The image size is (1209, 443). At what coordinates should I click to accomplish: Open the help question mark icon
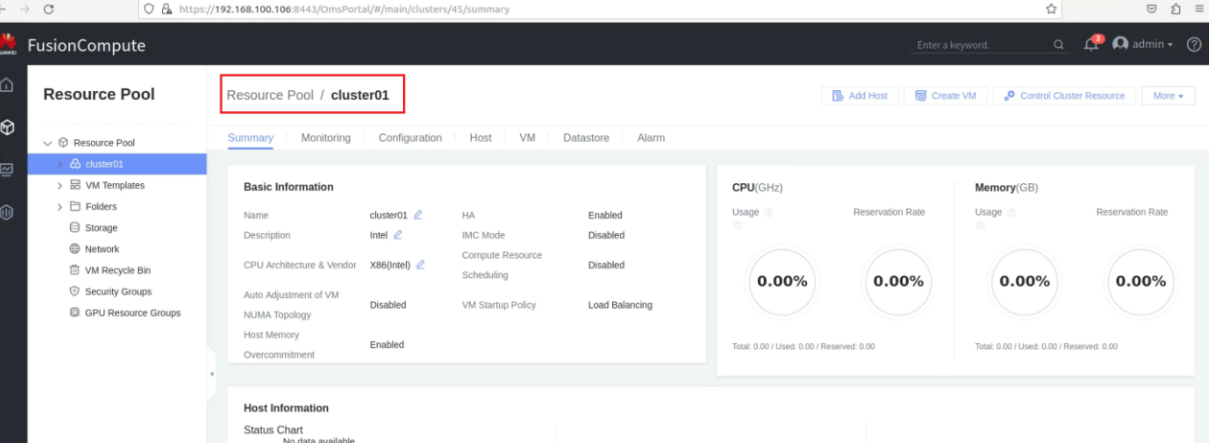[x=1193, y=45]
